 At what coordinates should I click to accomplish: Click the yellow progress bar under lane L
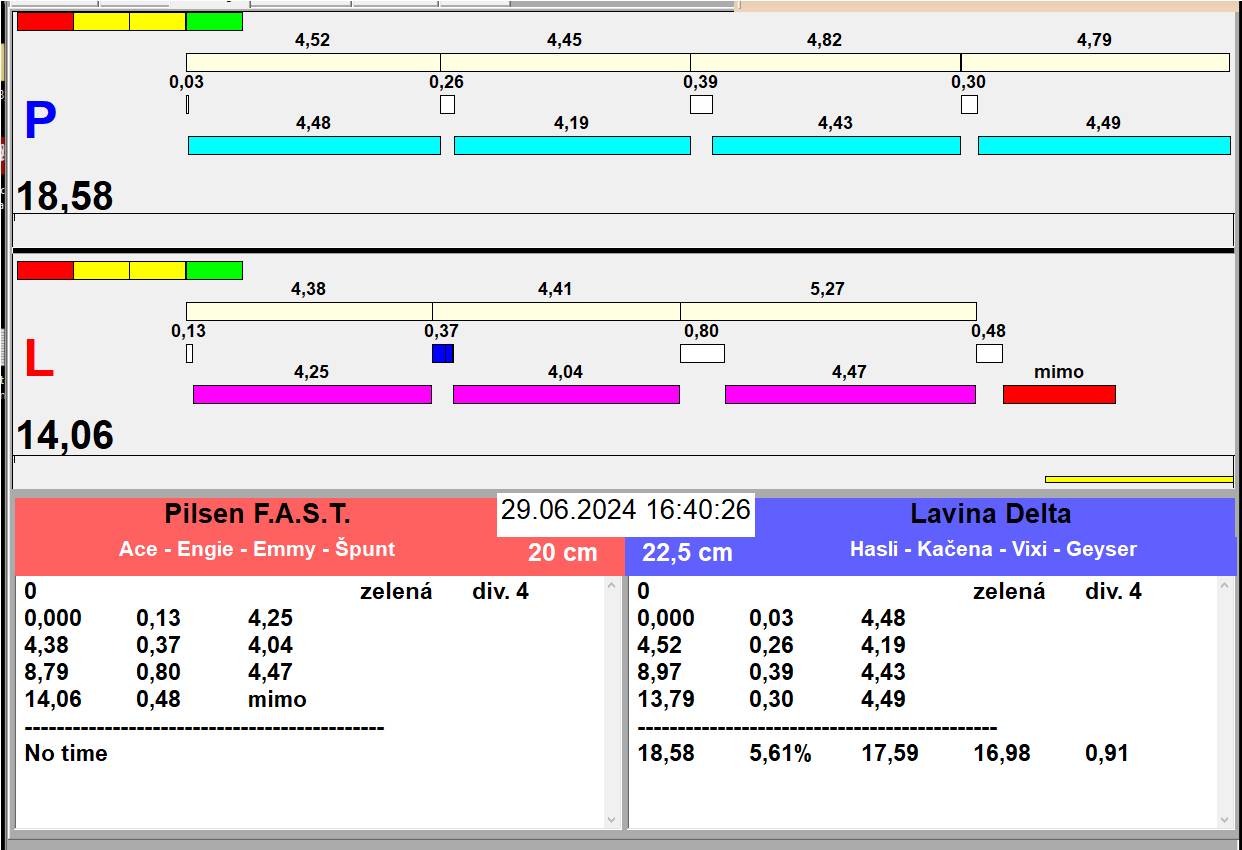[1138, 479]
